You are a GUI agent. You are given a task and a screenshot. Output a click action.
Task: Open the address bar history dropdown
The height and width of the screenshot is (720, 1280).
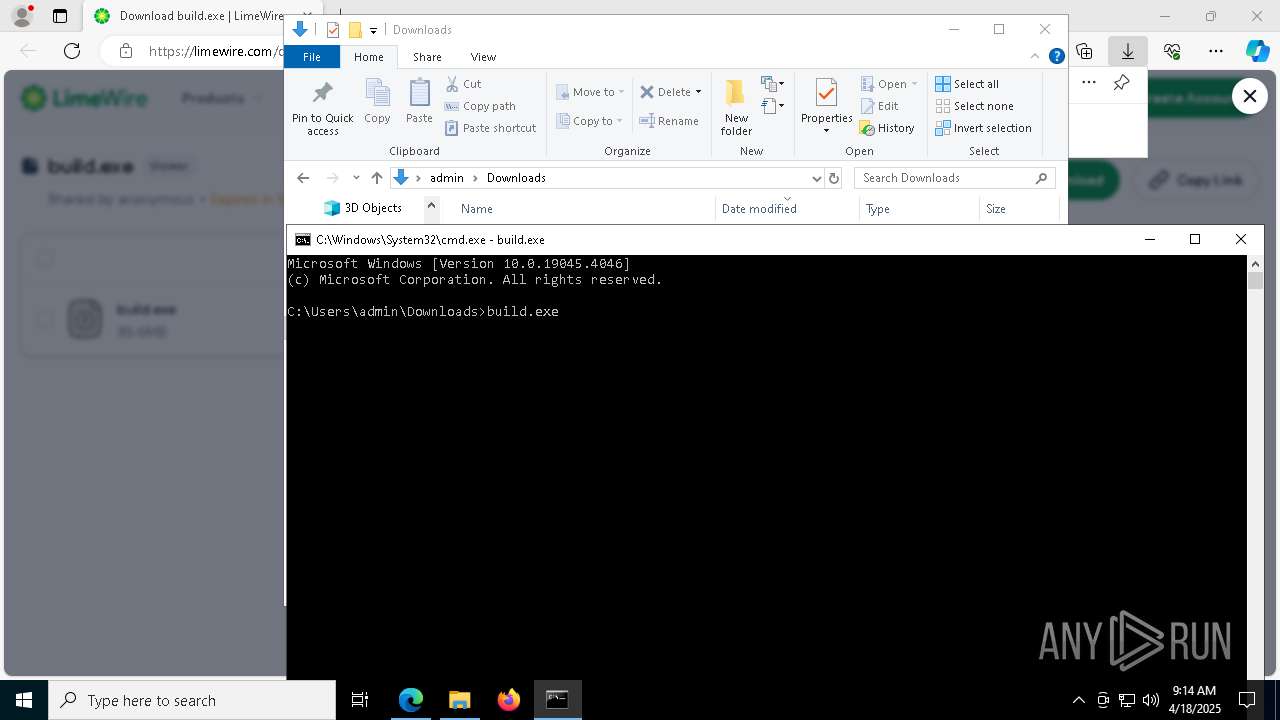[816, 178]
